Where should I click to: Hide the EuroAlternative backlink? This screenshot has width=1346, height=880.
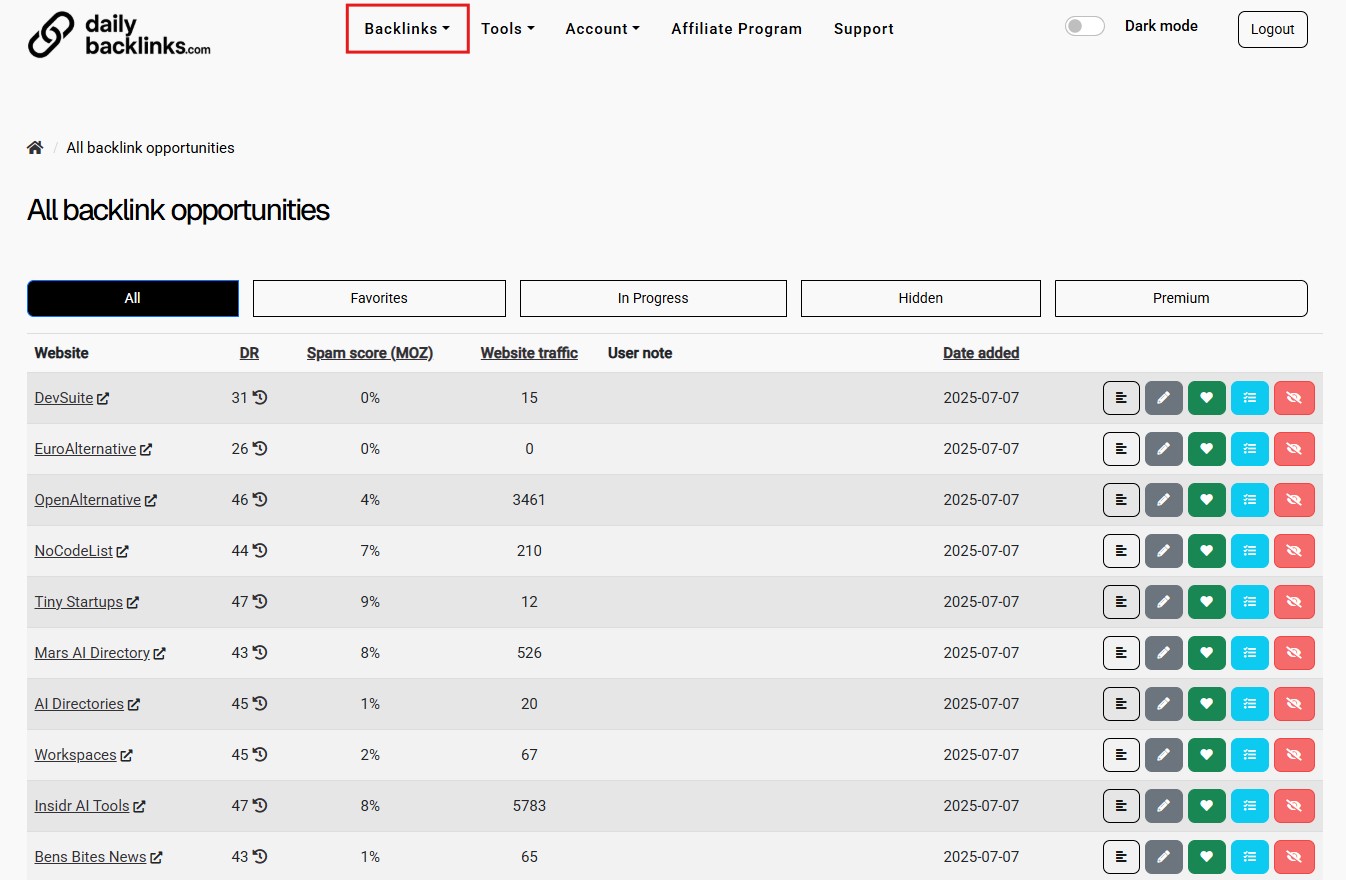pos(1294,449)
